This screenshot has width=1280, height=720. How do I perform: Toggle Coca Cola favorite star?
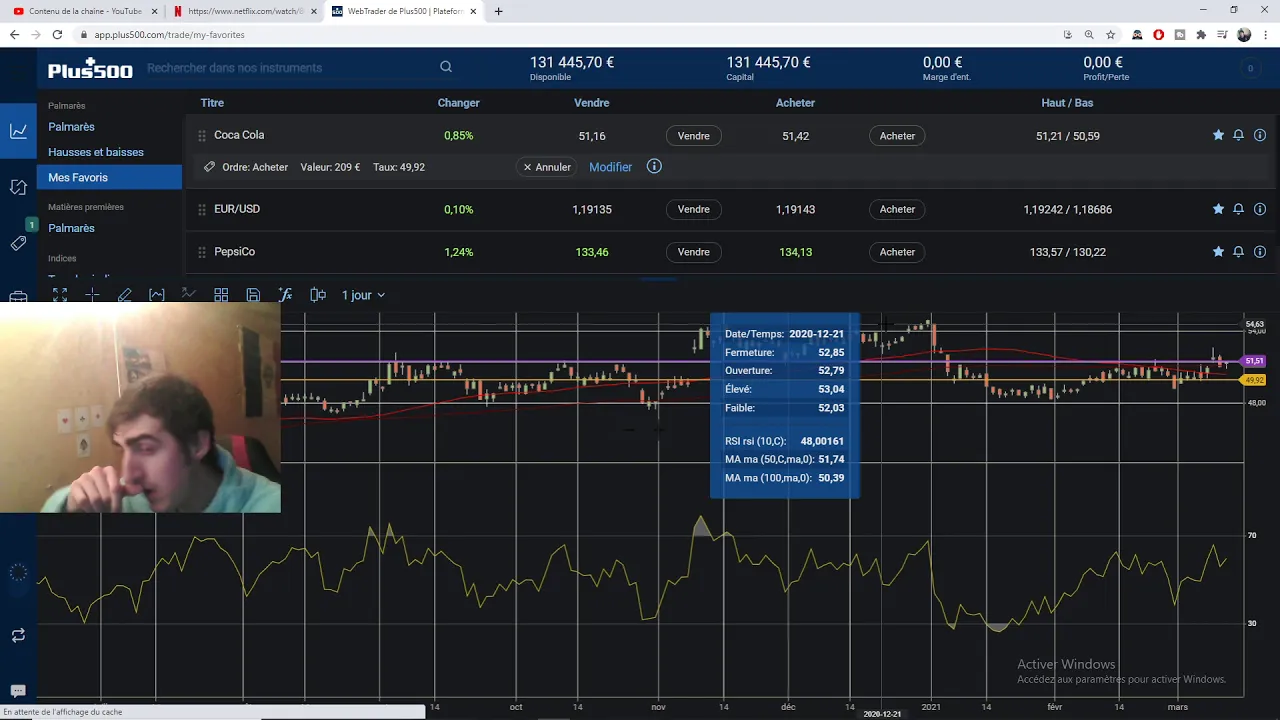[x=1218, y=135]
